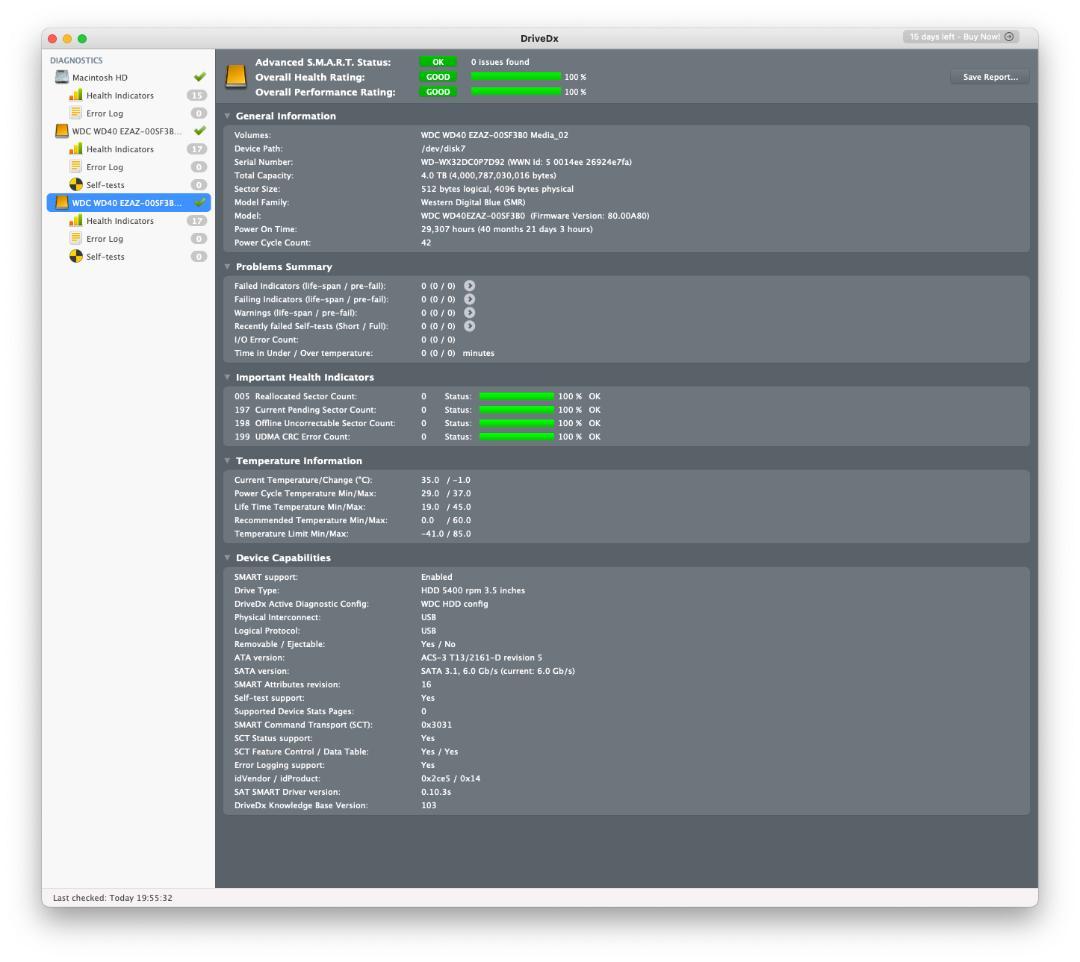Select the highlighted WDC WD40 drive in sidebar
Screen dimensions: 1080x962
125,203
